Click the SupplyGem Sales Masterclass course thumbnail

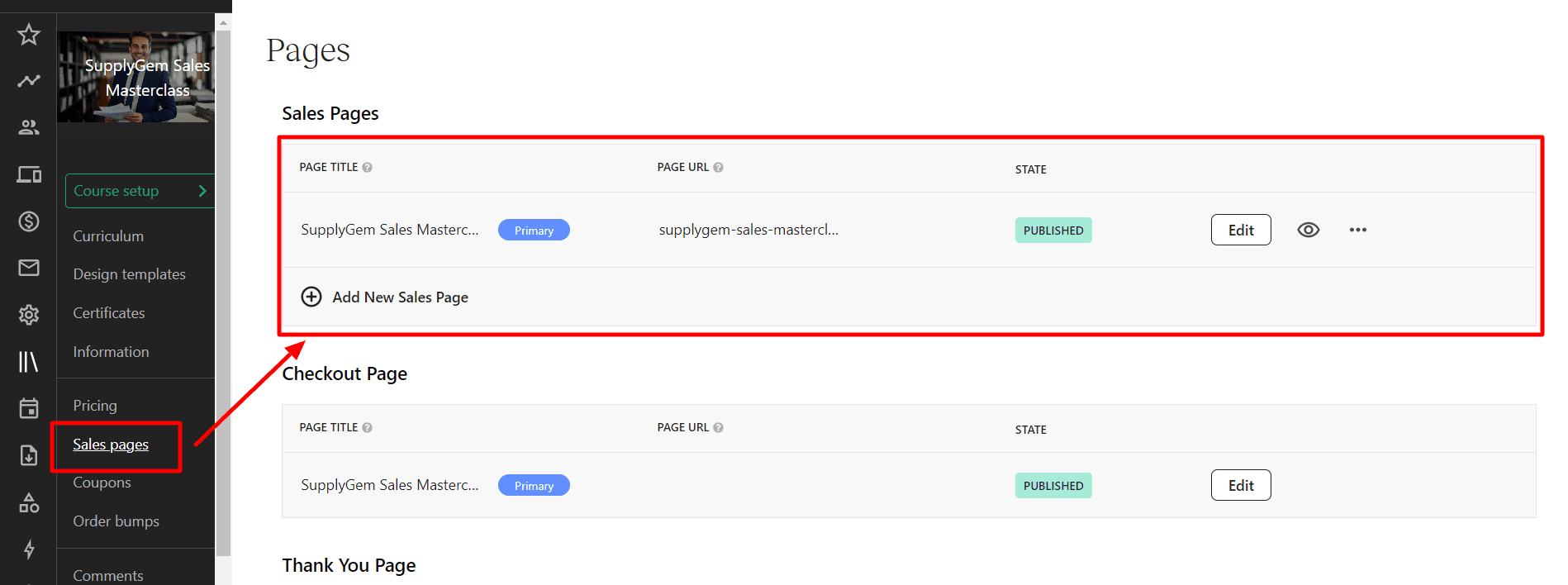136,77
